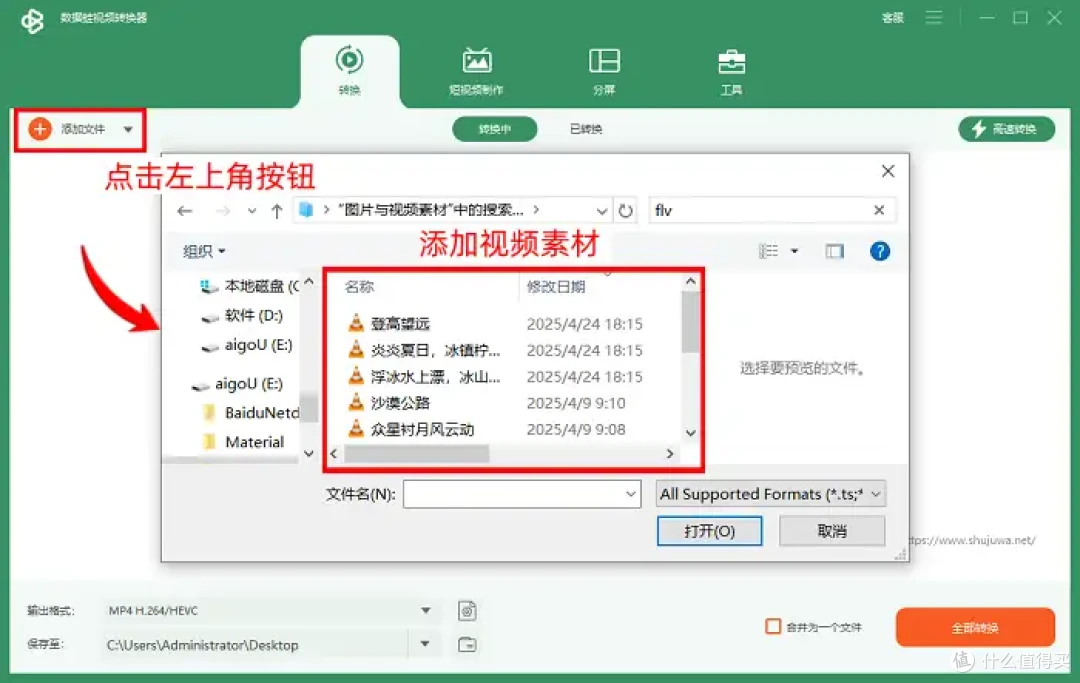Image resolution: width=1080 pixels, height=683 pixels.
Task: Refresh the file dialog folder
Action: (625, 211)
